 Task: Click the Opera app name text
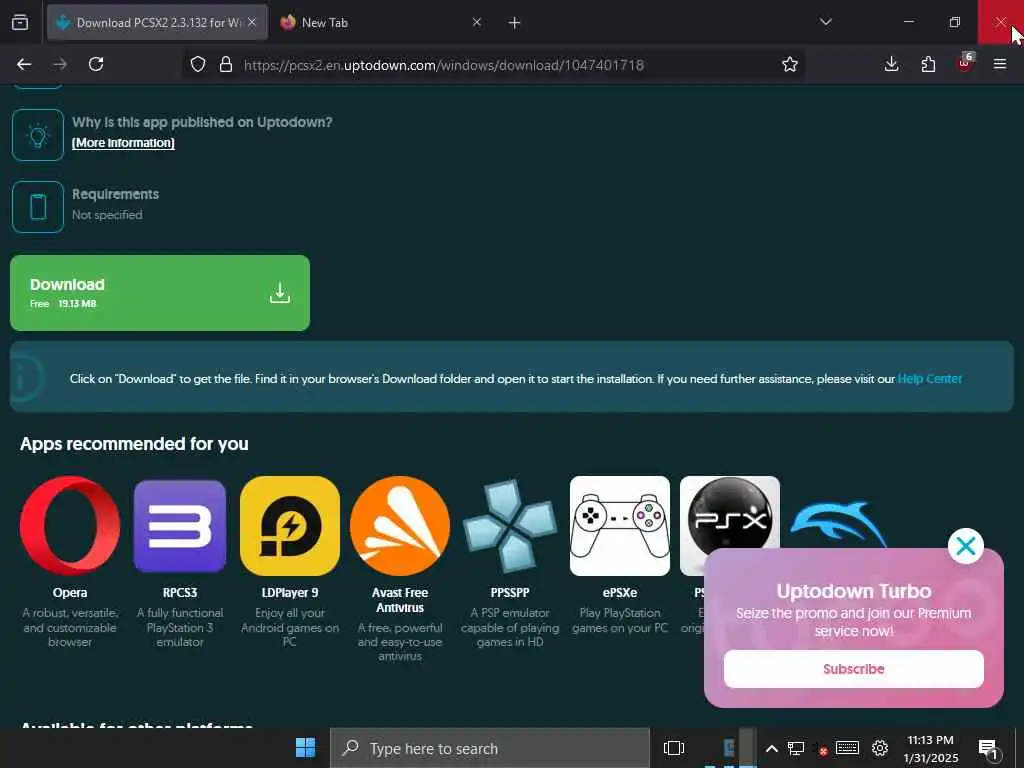(x=70, y=593)
